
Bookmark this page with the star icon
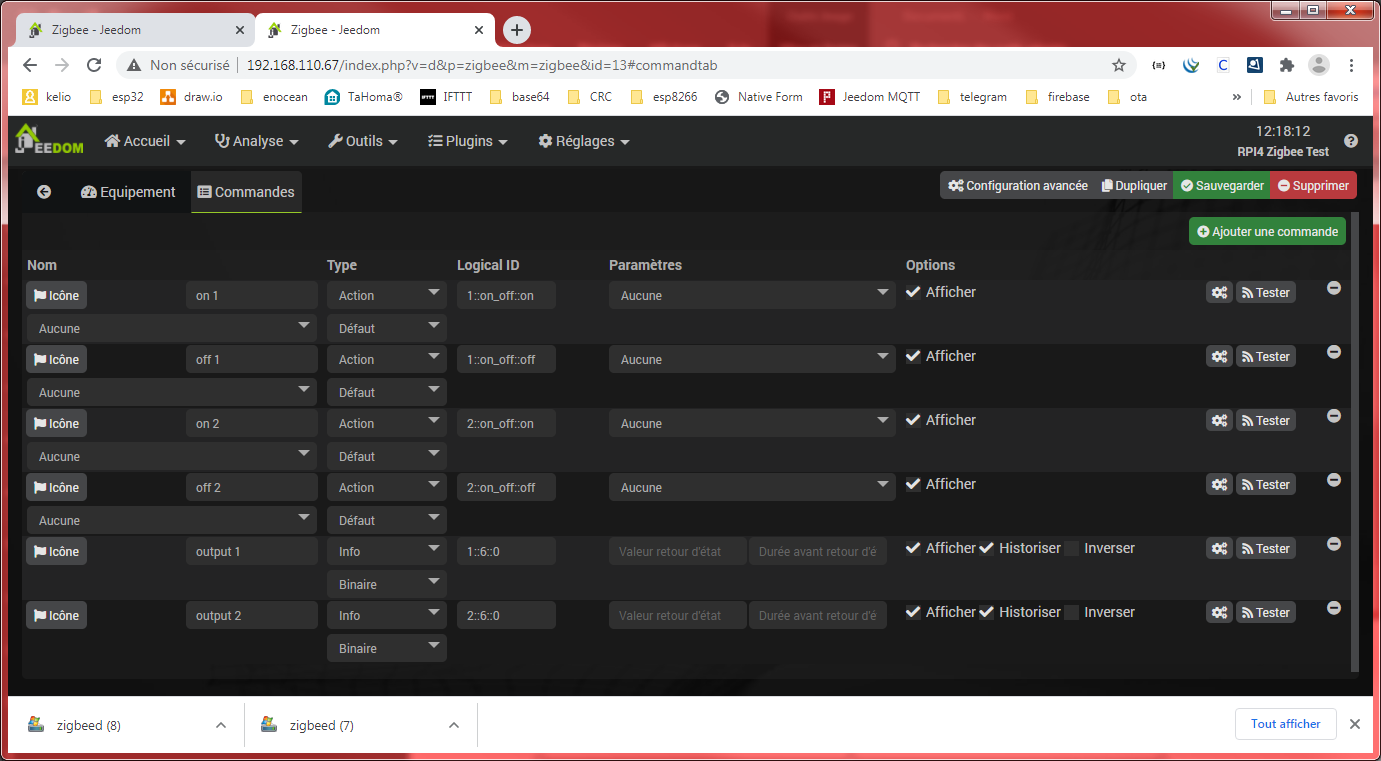[x=1119, y=65]
